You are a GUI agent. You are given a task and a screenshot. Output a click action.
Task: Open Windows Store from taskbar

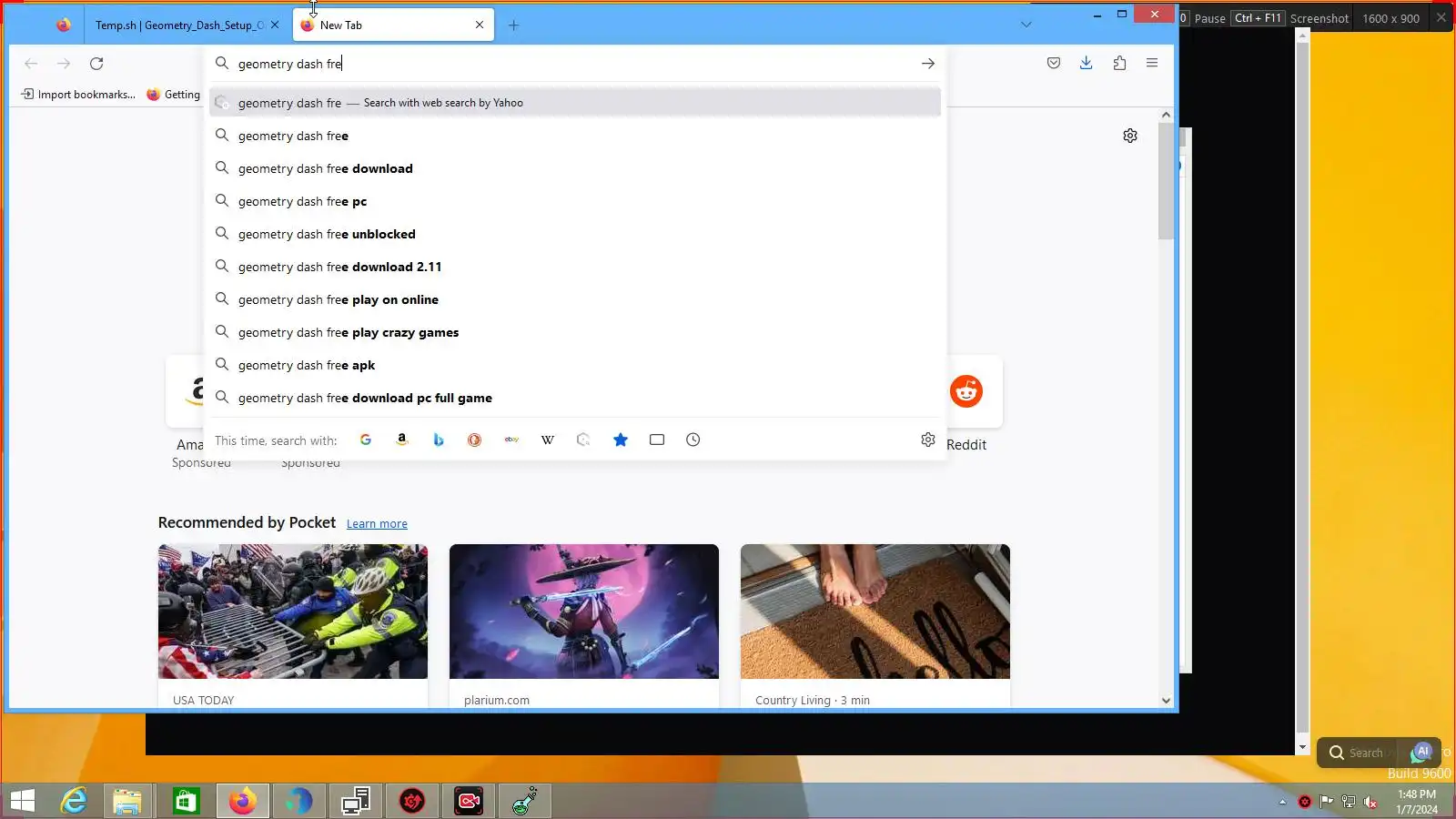[x=186, y=802]
